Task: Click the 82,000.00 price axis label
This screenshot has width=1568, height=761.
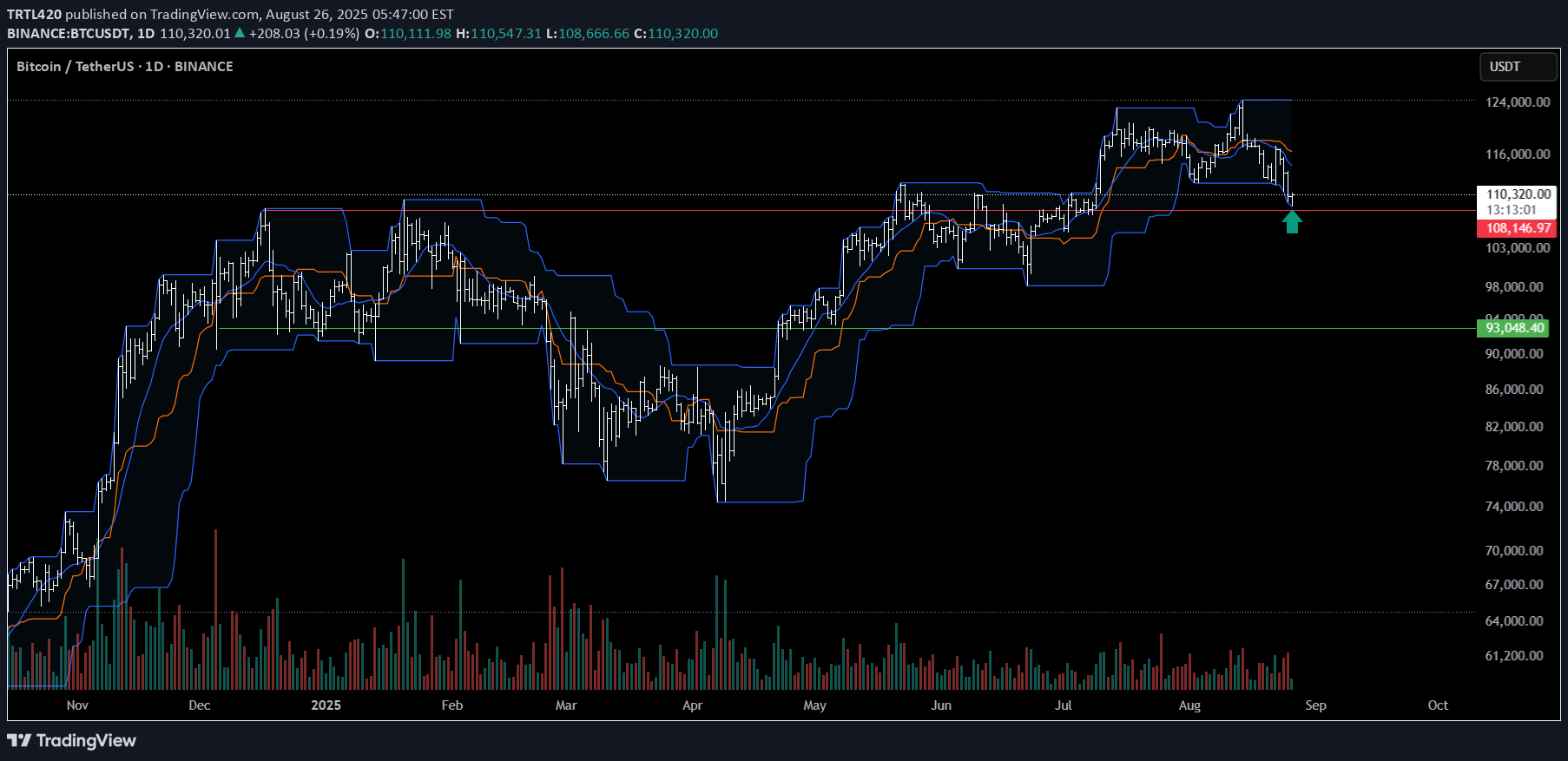Action: coord(1514,427)
